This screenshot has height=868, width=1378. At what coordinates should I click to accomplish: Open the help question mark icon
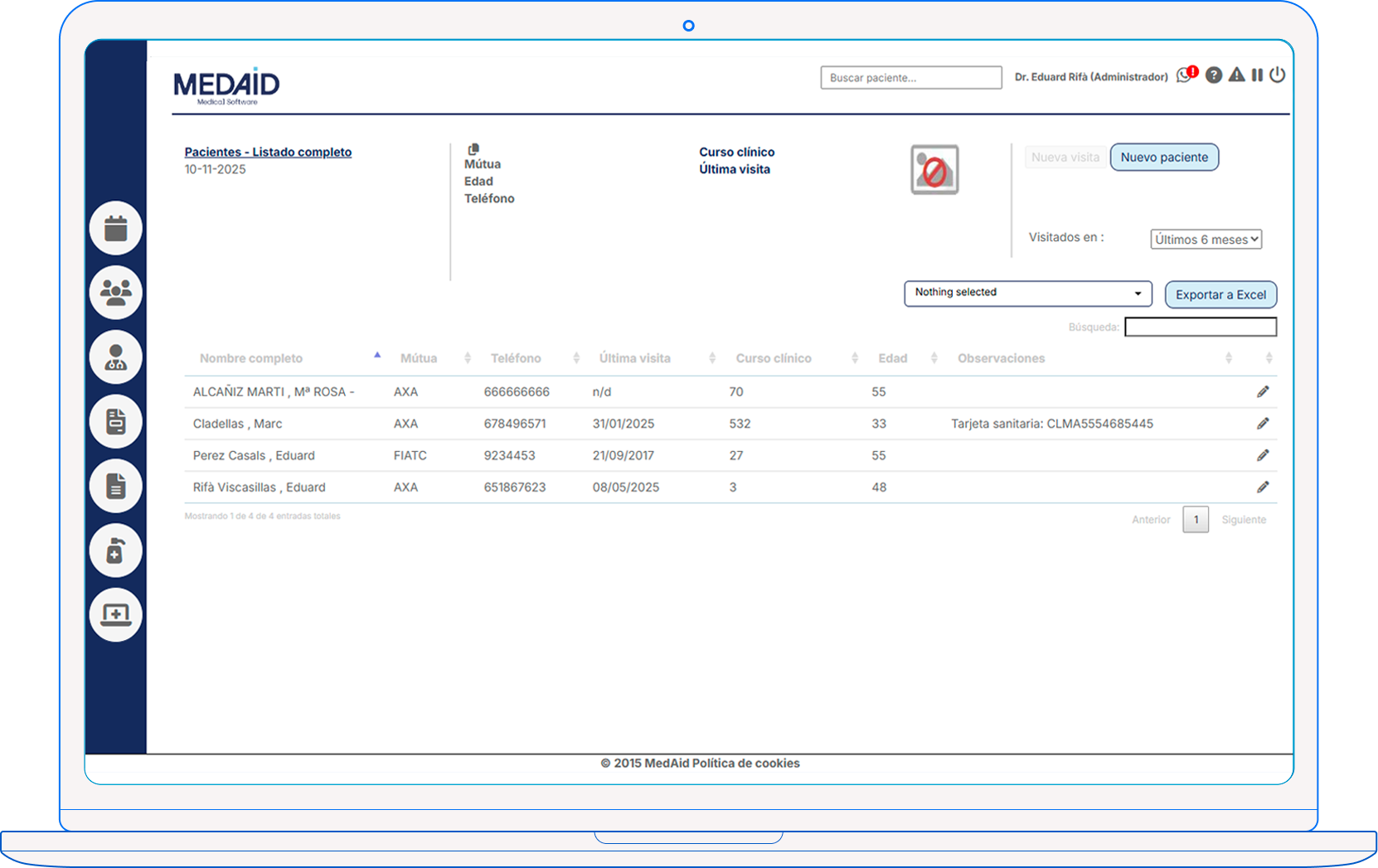click(1214, 75)
